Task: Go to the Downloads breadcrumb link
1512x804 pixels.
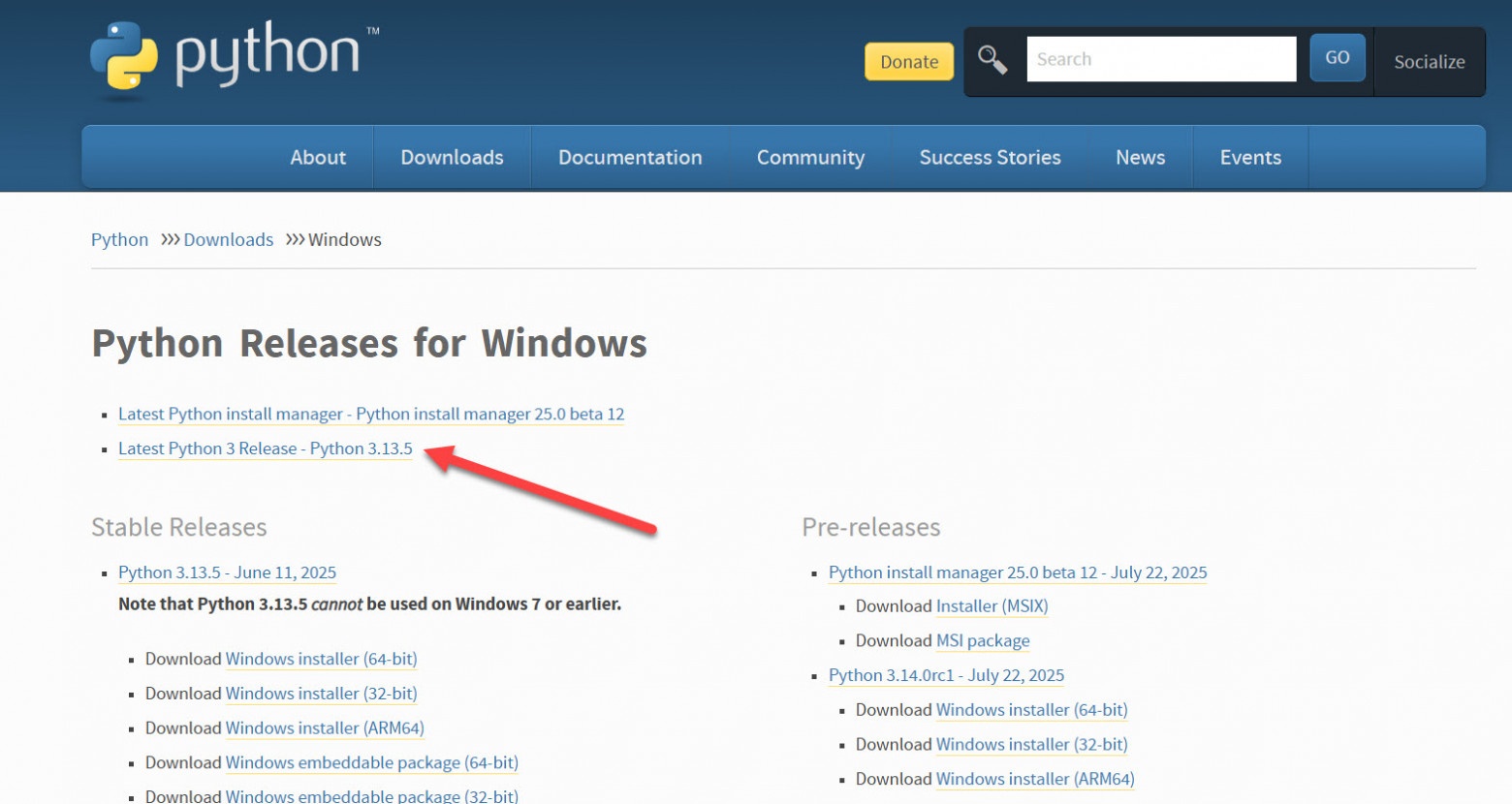Action: pyautogui.click(x=229, y=239)
